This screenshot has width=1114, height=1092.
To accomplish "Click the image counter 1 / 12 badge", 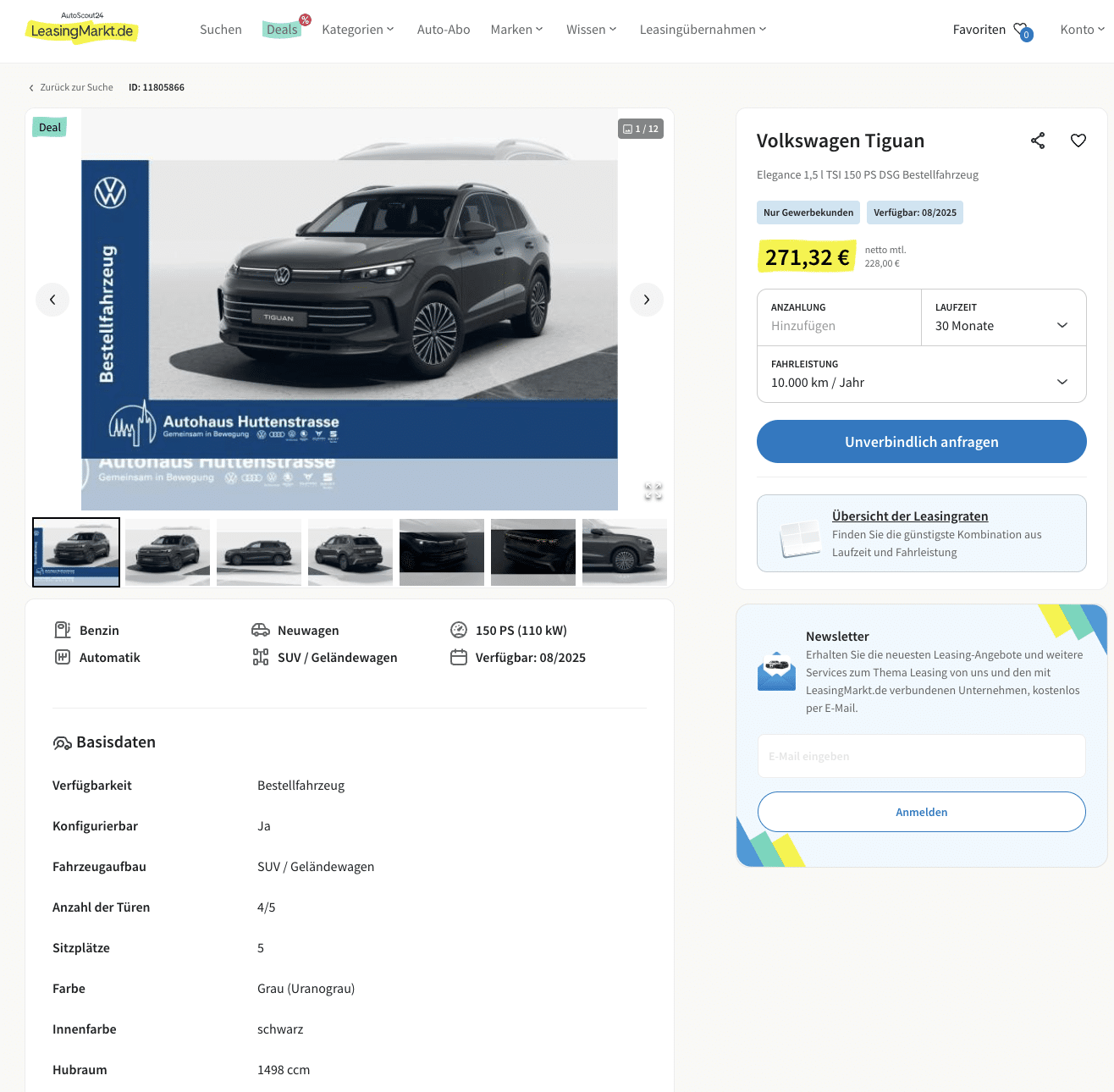I will click(x=641, y=129).
